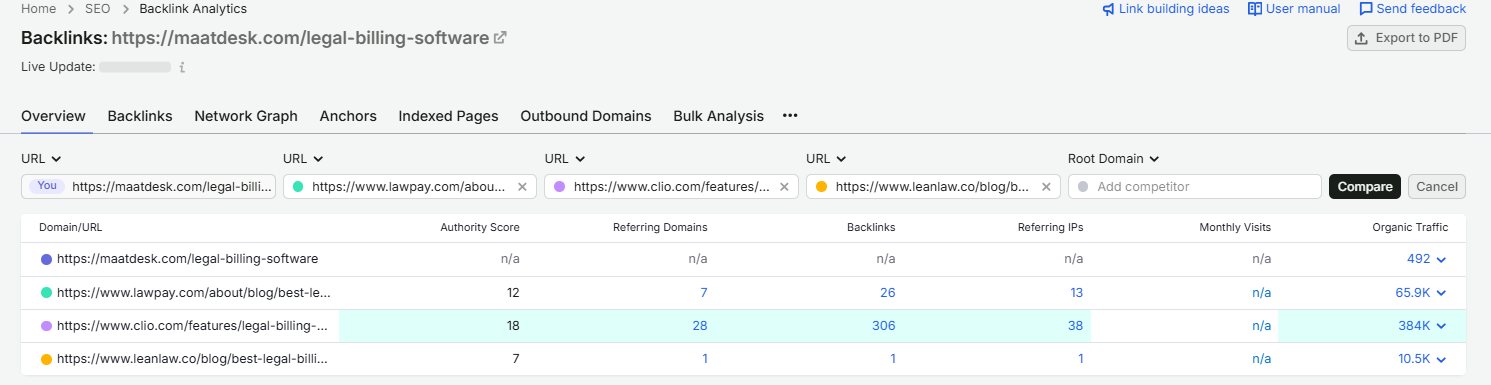Click the Send feedback link
The image size is (1491, 385).
tap(1412, 9)
